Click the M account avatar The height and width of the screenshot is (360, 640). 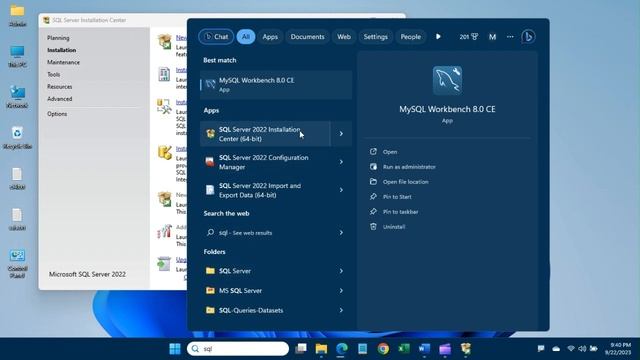click(x=492, y=37)
